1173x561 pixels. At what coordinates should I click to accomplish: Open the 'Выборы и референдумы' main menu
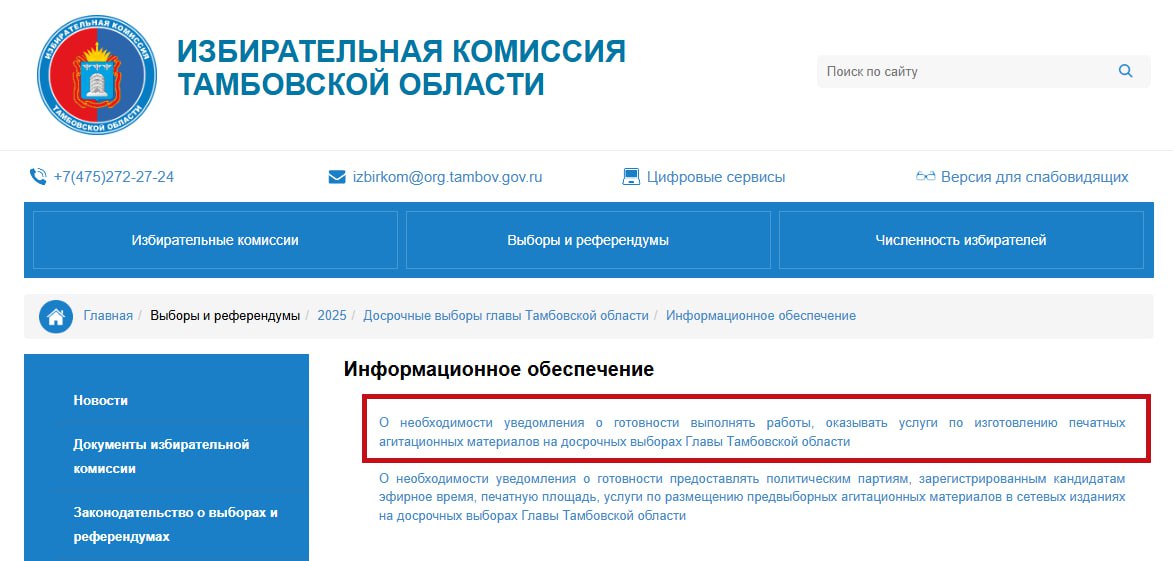click(x=588, y=240)
